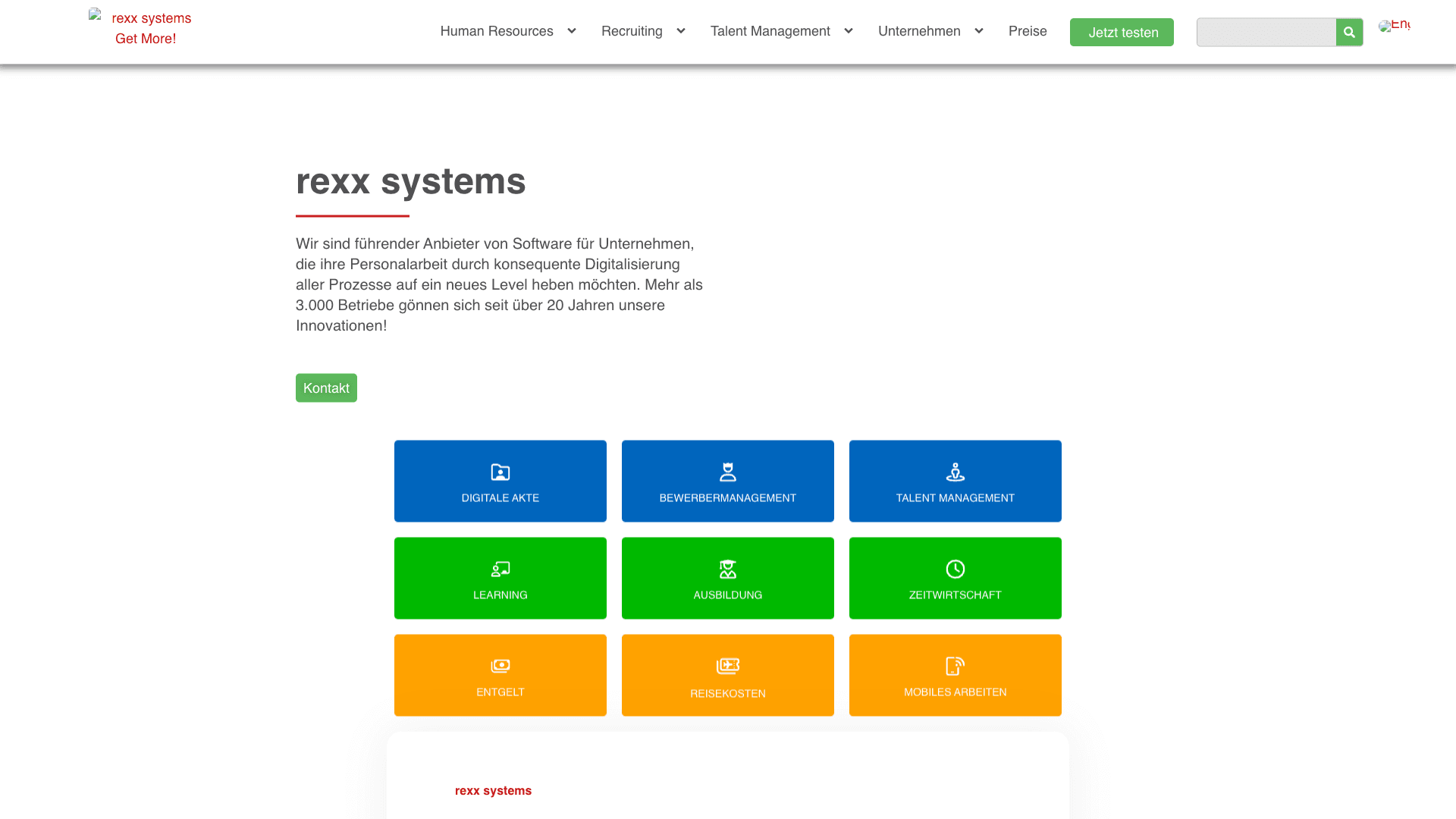Open the Unternehmen menu
This screenshot has height=819, width=1456.
tap(919, 31)
